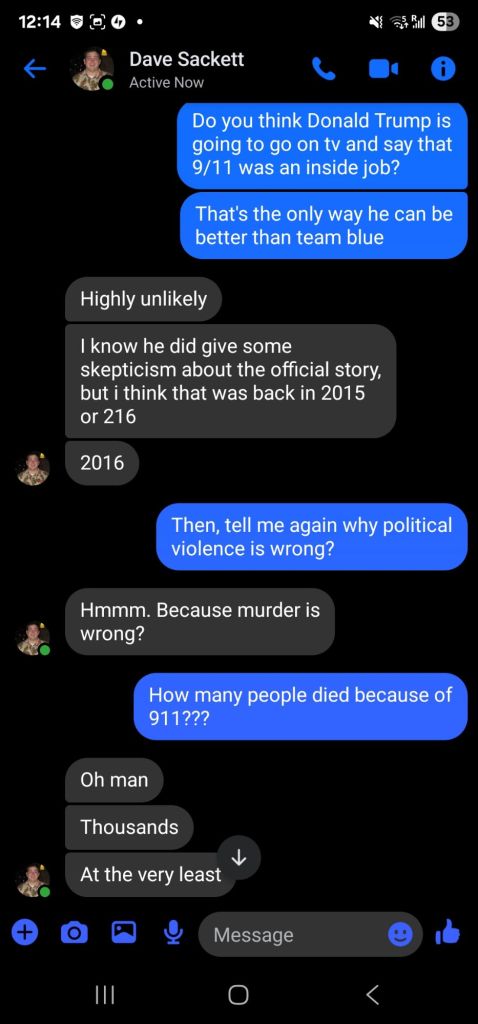This screenshot has height=1024, width=478.
Task: Tap the back arrow to leave chat
Action: coord(34,69)
